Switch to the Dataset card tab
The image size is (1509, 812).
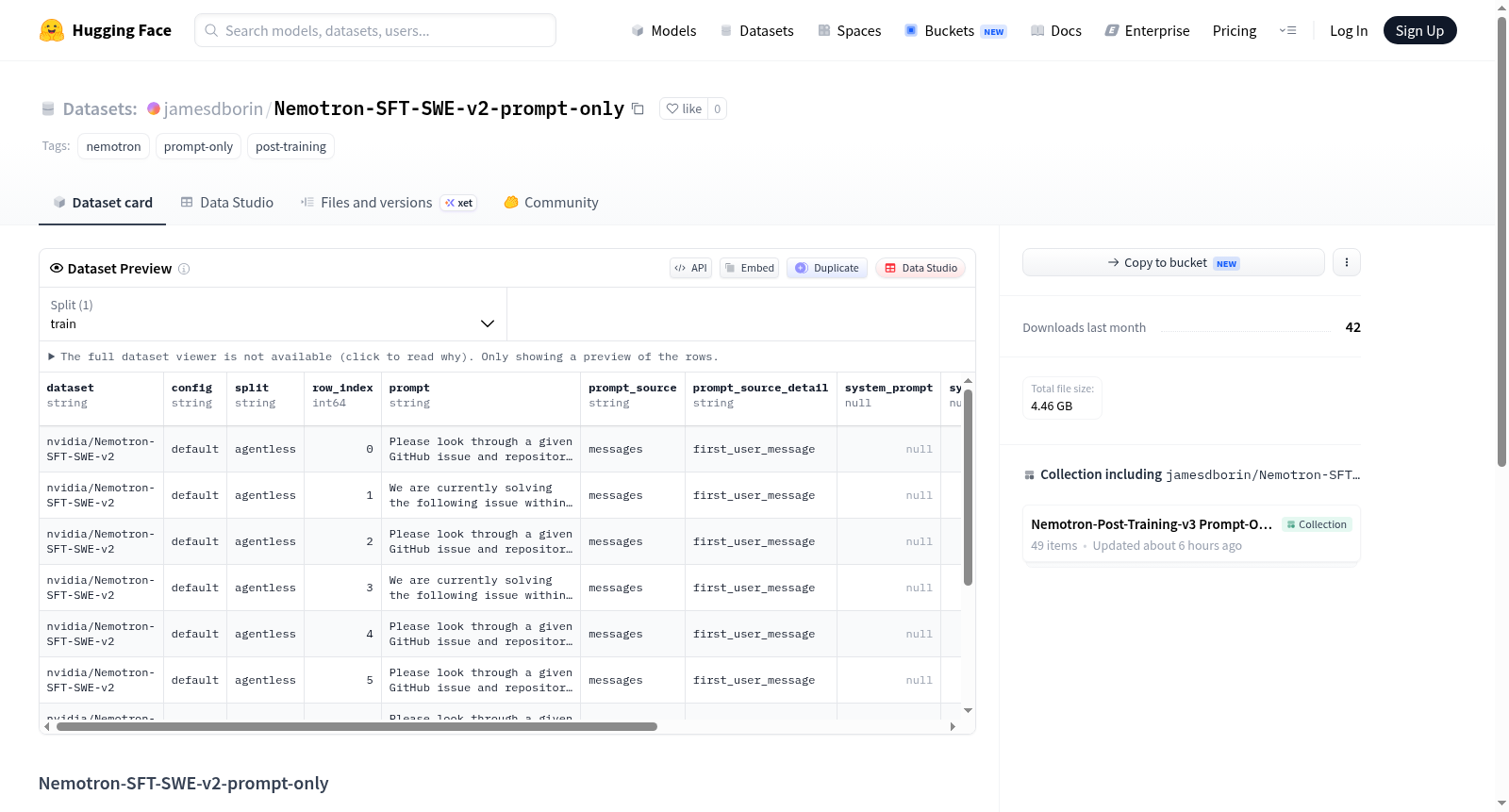click(103, 202)
